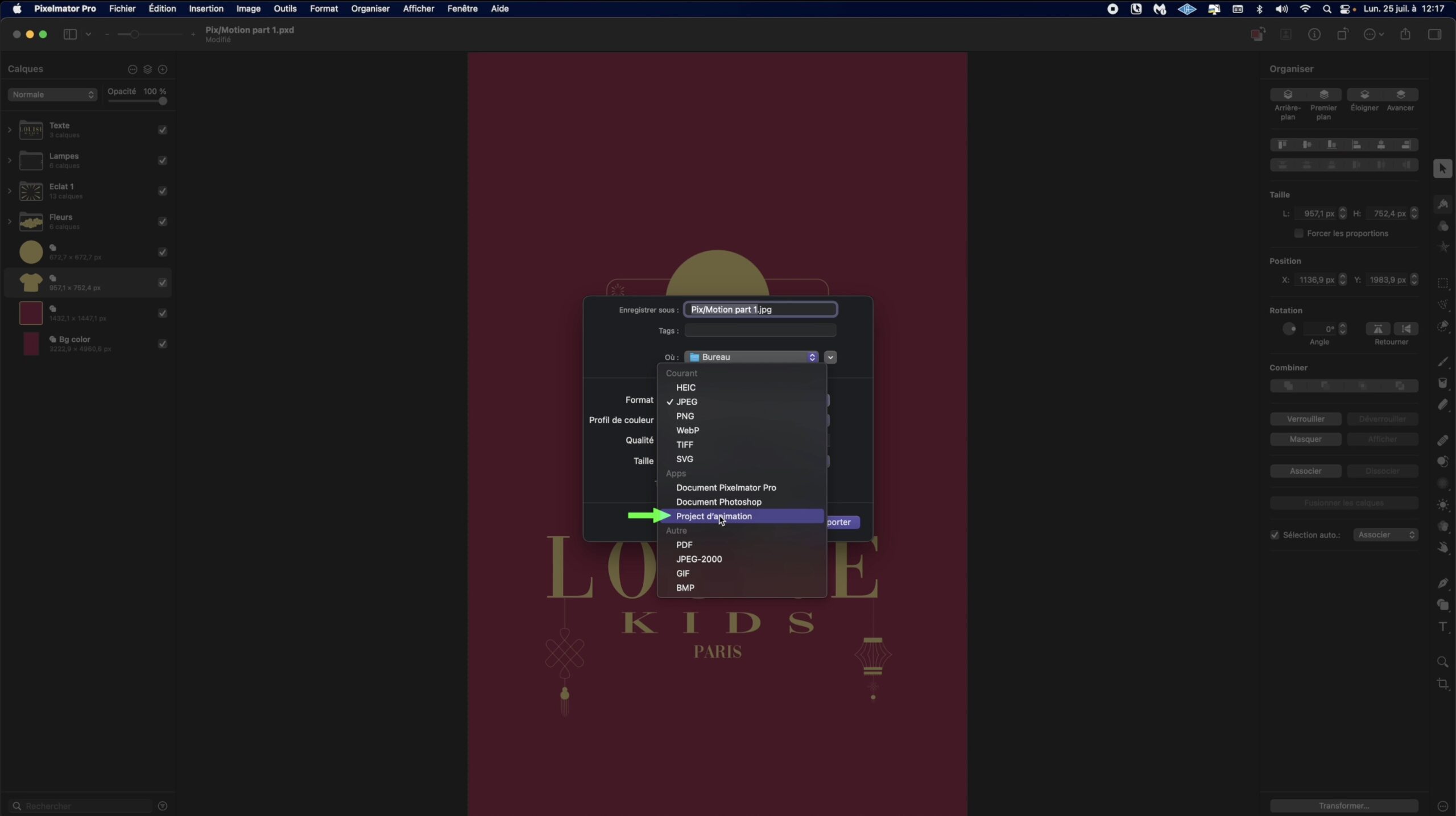Screen dimensions: 1456x816
Task: Select the Type text tool
Action: pos(1443,627)
